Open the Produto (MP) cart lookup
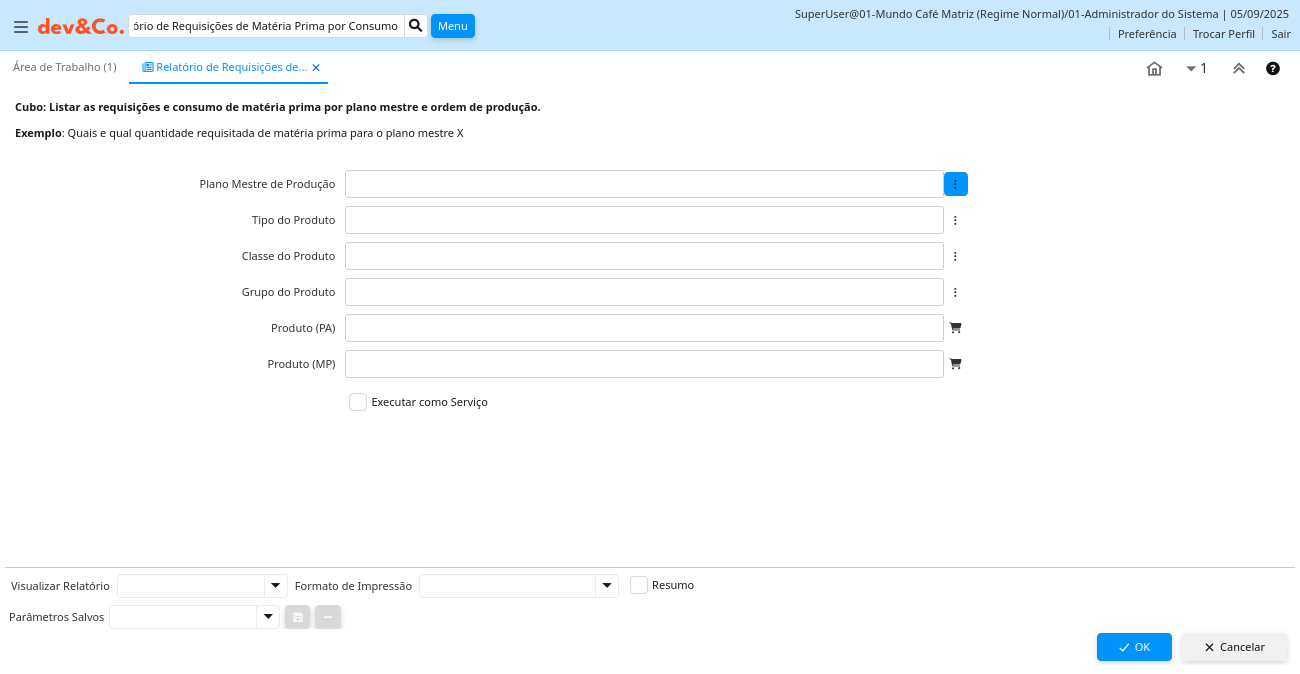The image size is (1300, 674). pos(955,364)
